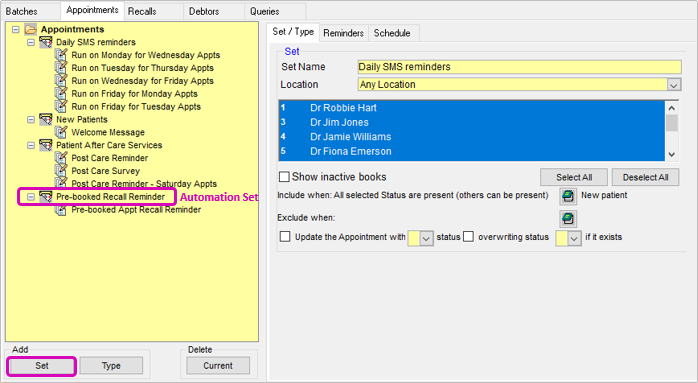This screenshot has width=698, height=383.
Task: Click the Deselect All button
Action: click(x=645, y=177)
